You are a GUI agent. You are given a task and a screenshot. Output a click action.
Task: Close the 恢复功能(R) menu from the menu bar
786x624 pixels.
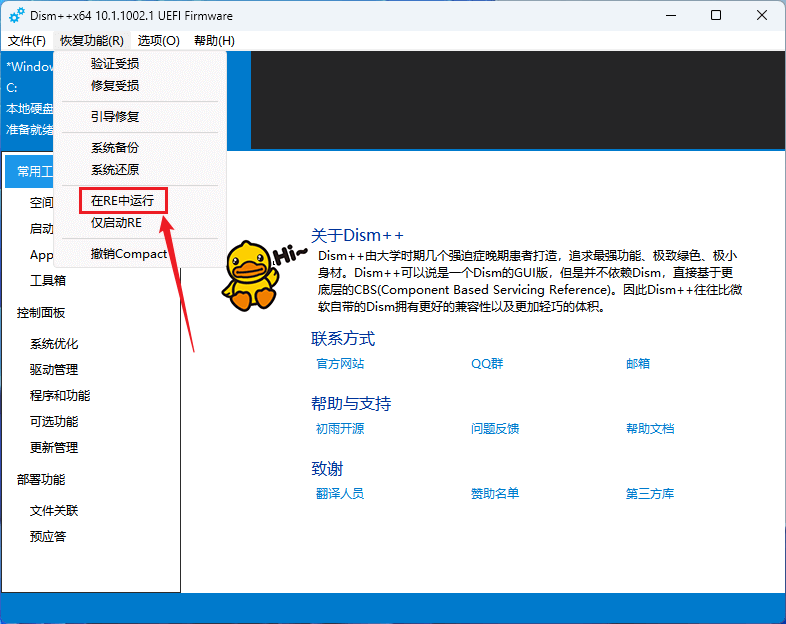click(x=92, y=41)
